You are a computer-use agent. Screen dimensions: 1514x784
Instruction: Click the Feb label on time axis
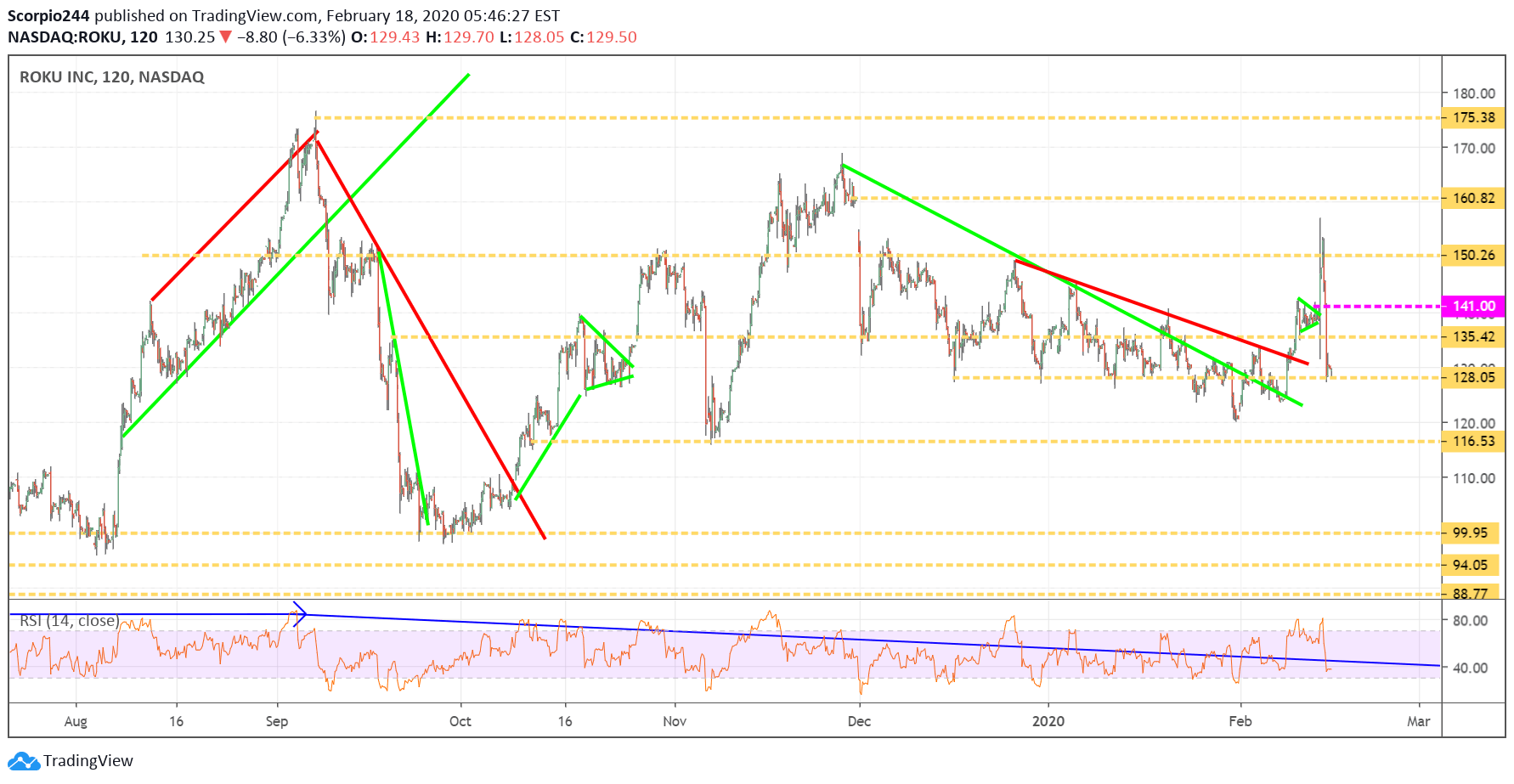click(1240, 721)
